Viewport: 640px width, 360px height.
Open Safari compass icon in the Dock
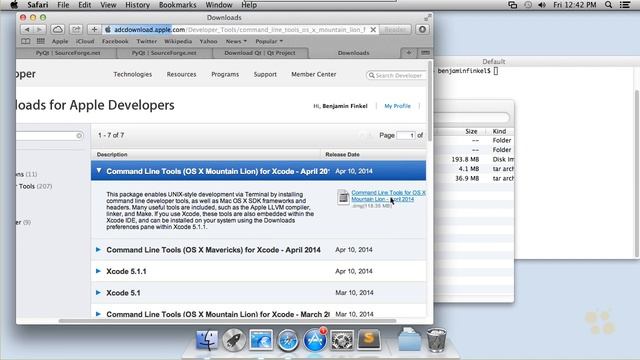[288, 340]
